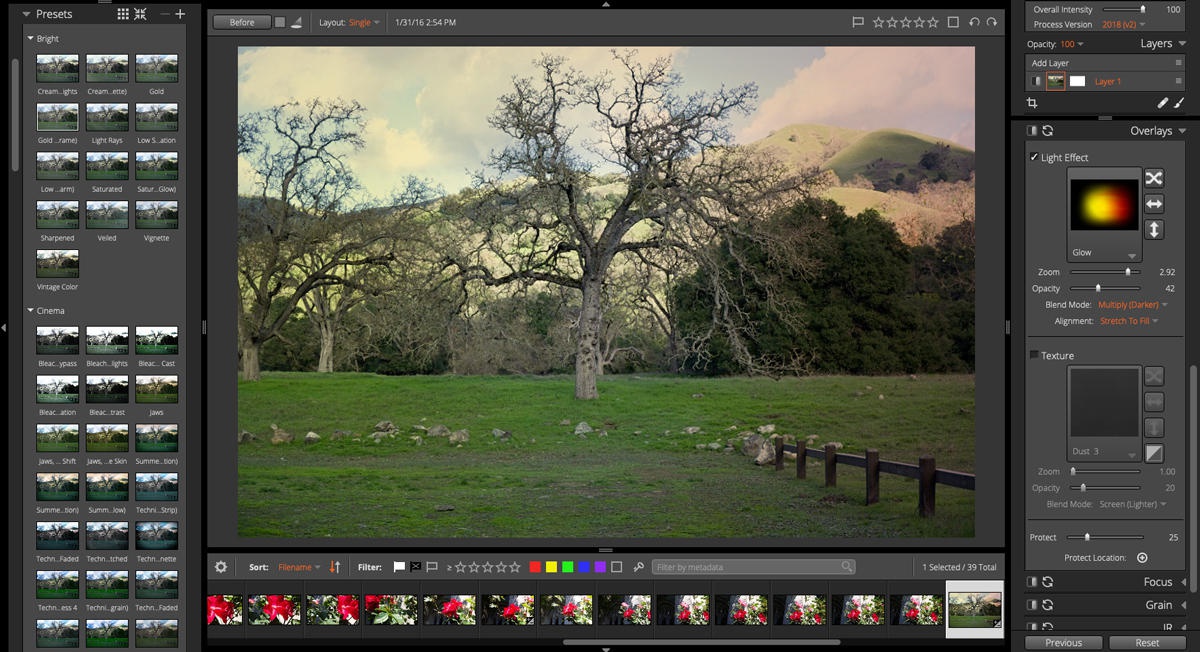Filter by flagged photos (white flag)

(399, 567)
